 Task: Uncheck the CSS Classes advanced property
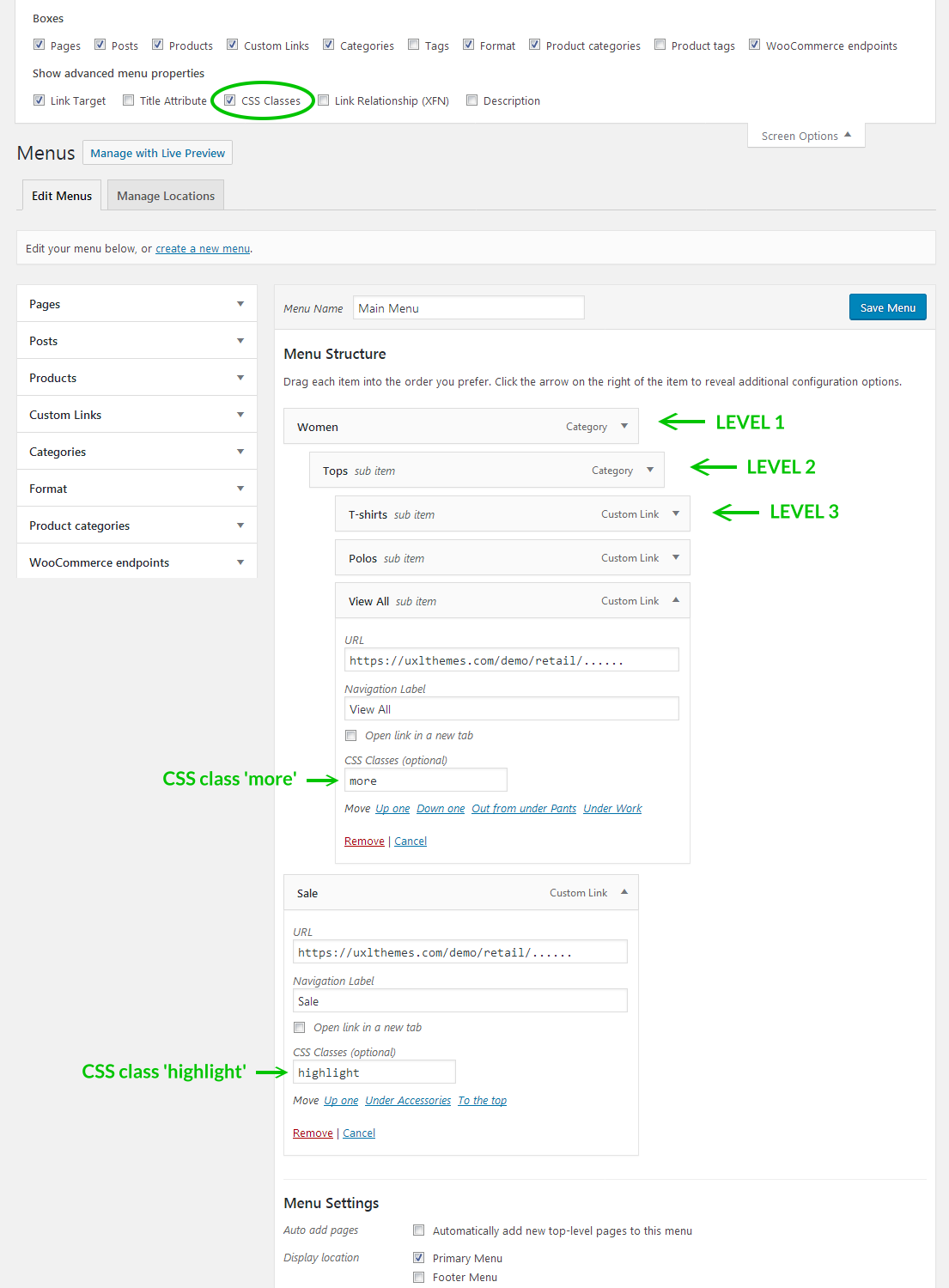(229, 100)
